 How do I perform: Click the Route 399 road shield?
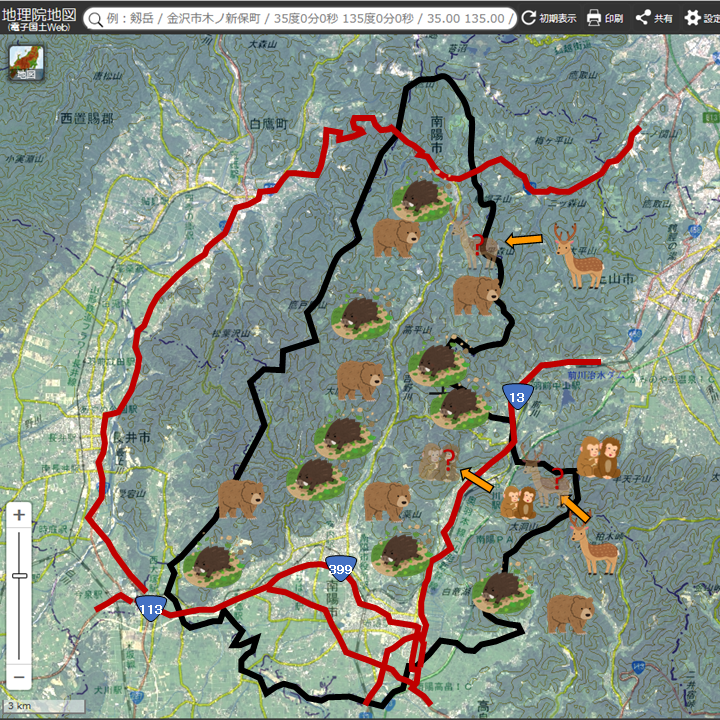coord(340,568)
